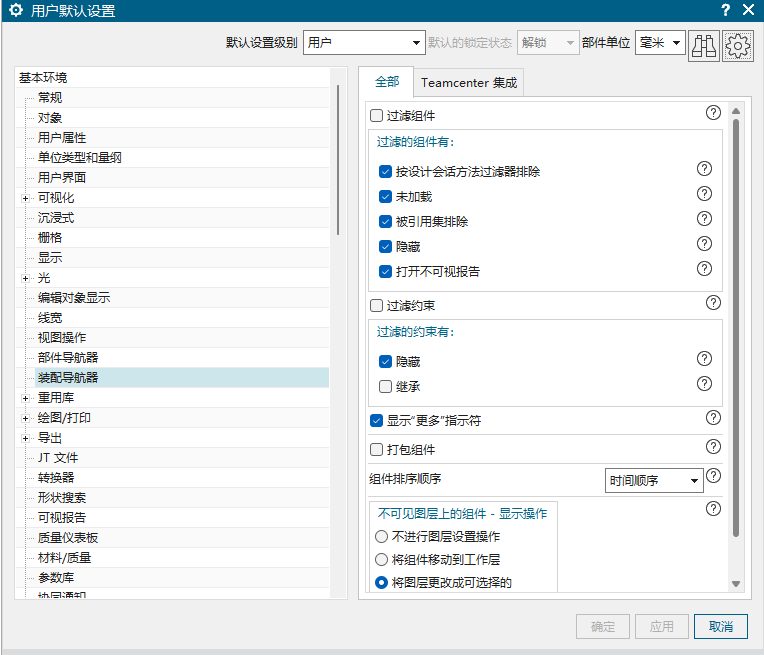Click the settings gear icon in title bar
The image size is (764, 655).
16,10
